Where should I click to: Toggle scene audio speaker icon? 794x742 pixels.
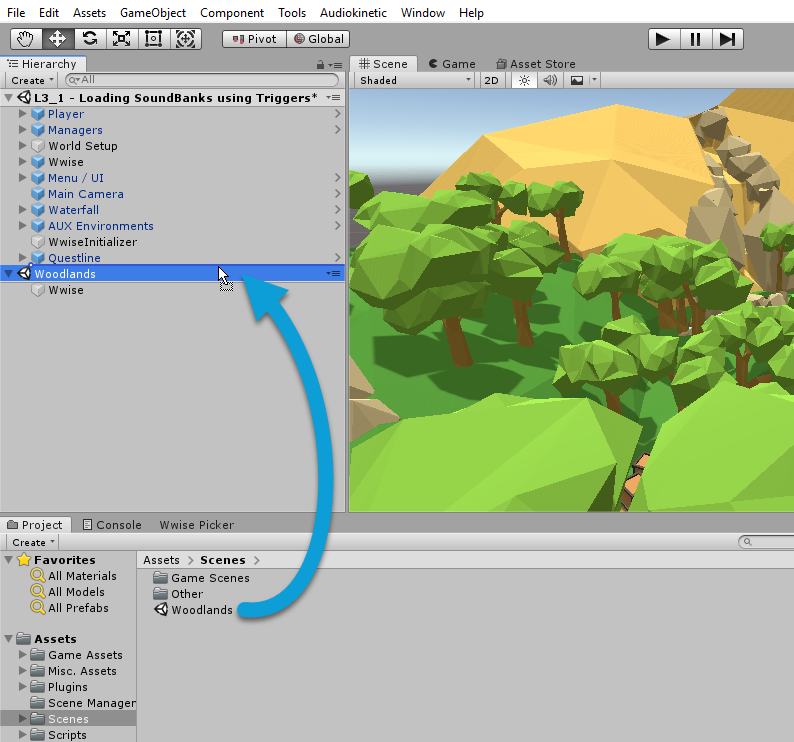click(x=549, y=80)
